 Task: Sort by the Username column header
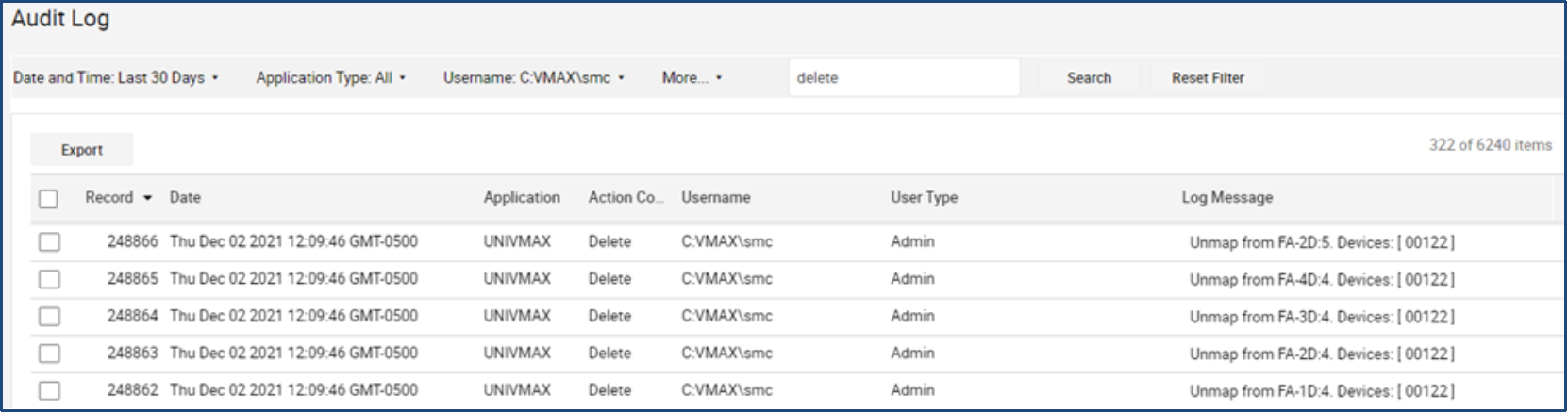[716, 197]
